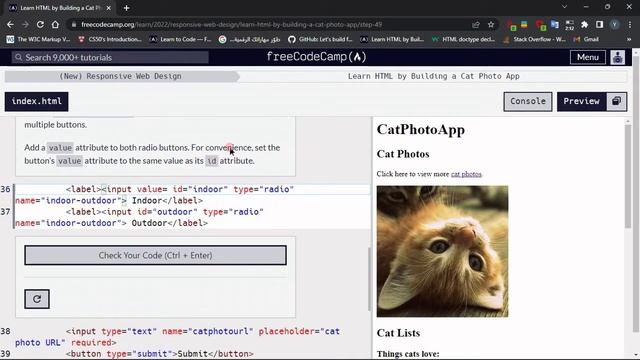640x360 pixels.
Task: Show more bookmarks with the chevron
Action: [629, 39]
